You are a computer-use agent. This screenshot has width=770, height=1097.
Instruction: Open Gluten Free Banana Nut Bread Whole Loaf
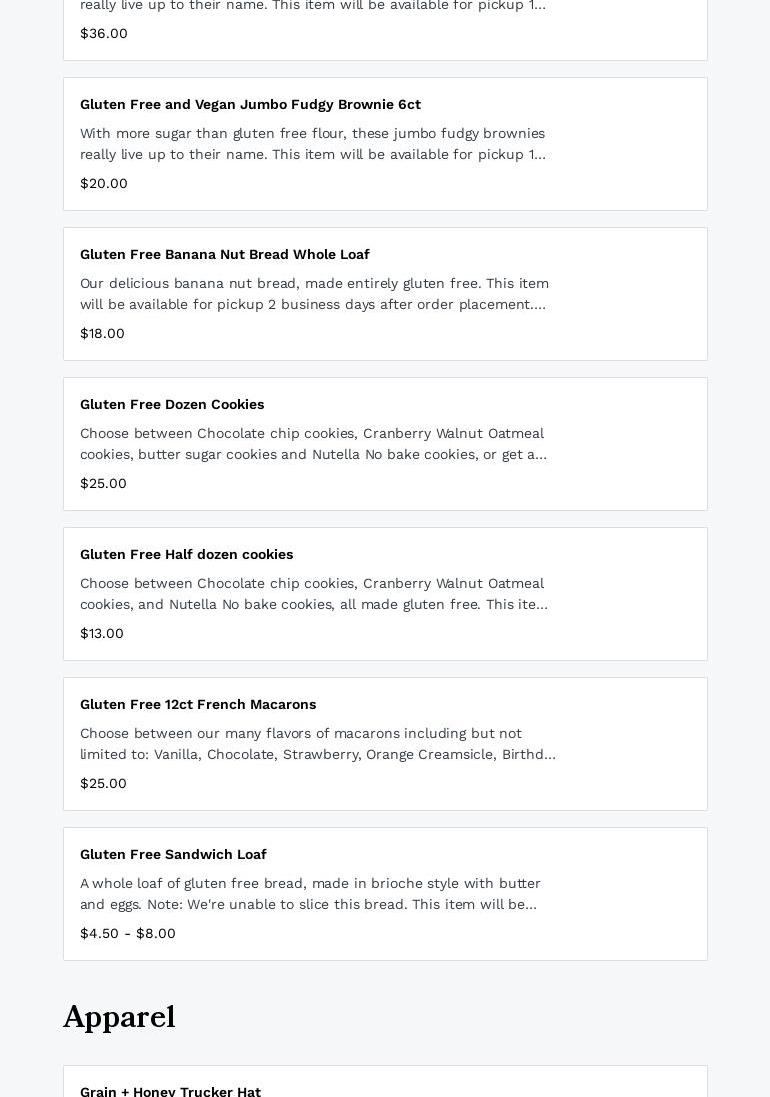point(225,254)
